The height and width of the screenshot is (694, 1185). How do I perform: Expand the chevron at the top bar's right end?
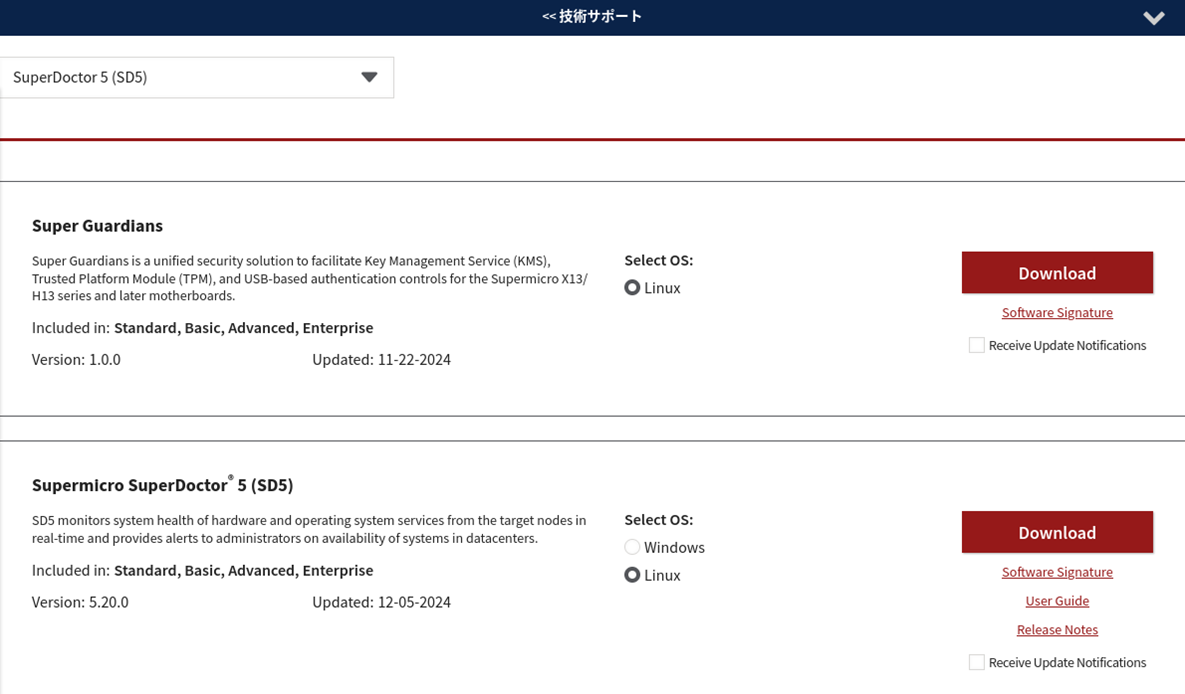coord(1153,17)
